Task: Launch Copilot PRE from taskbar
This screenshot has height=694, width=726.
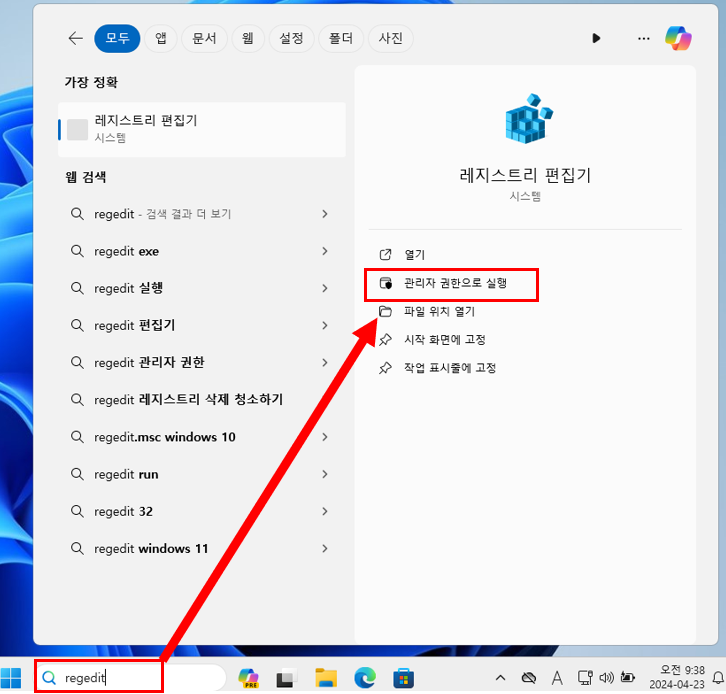Action: 249,678
